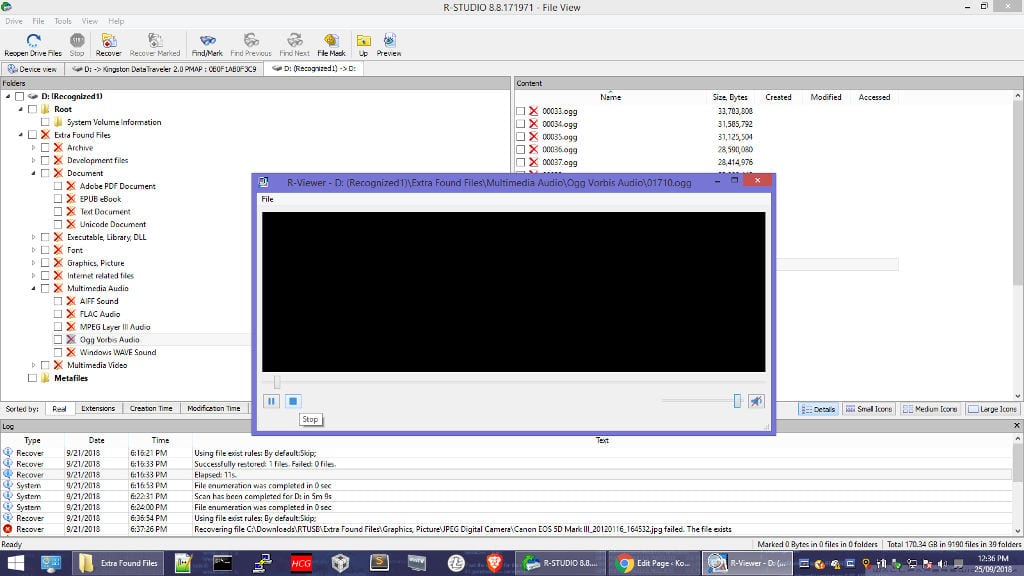Click the Up folder toolbar icon
This screenshot has height=576, width=1024.
click(363, 41)
